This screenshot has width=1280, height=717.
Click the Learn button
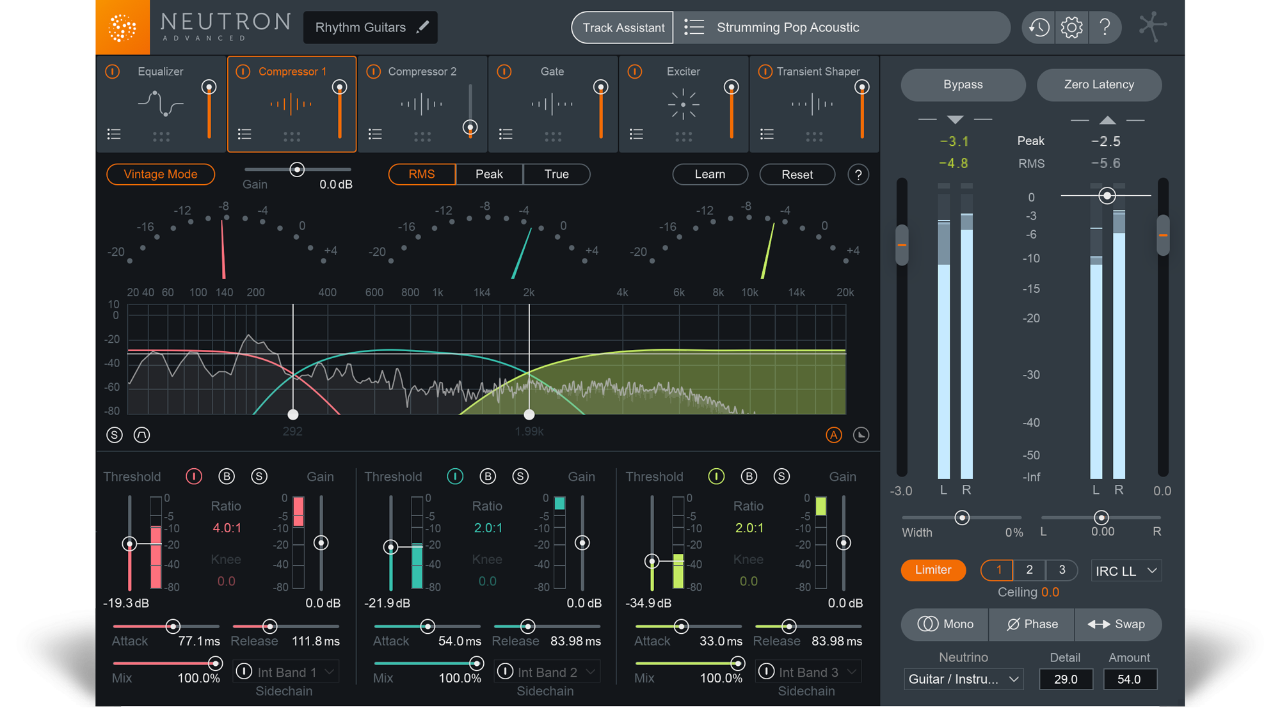[710, 174]
